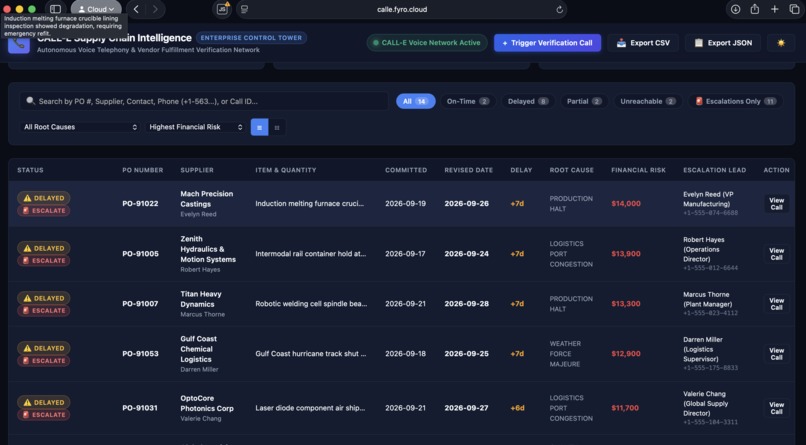Click Weather Force Majeure root cause
The width and height of the screenshot is (806, 445).
pyautogui.click(x=564, y=354)
